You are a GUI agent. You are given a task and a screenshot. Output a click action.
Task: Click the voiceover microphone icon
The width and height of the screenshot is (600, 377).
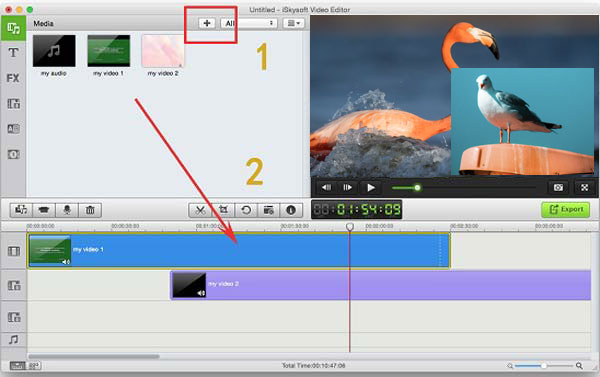[x=67, y=210]
